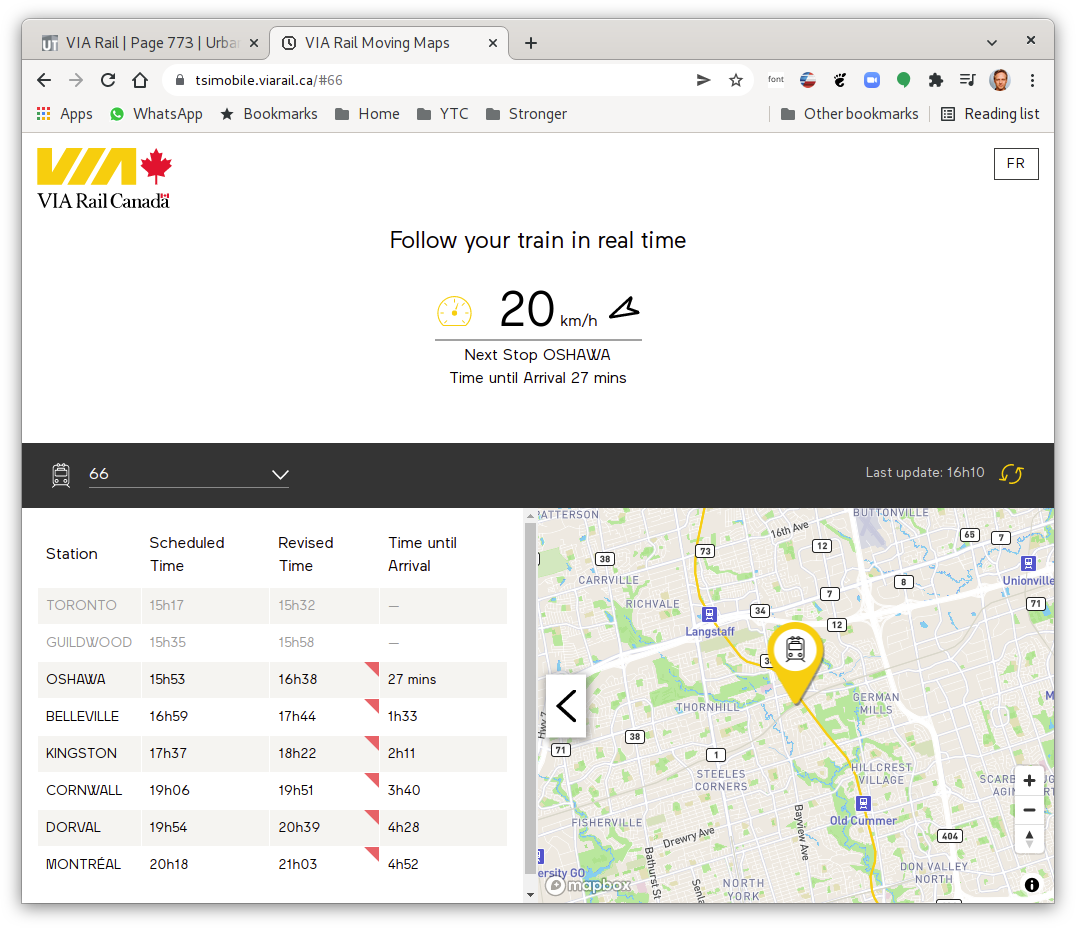Viewport: 1076px width, 928px height.
Task: Open Chrome tab search dropdown arrow
Action: 991,42
